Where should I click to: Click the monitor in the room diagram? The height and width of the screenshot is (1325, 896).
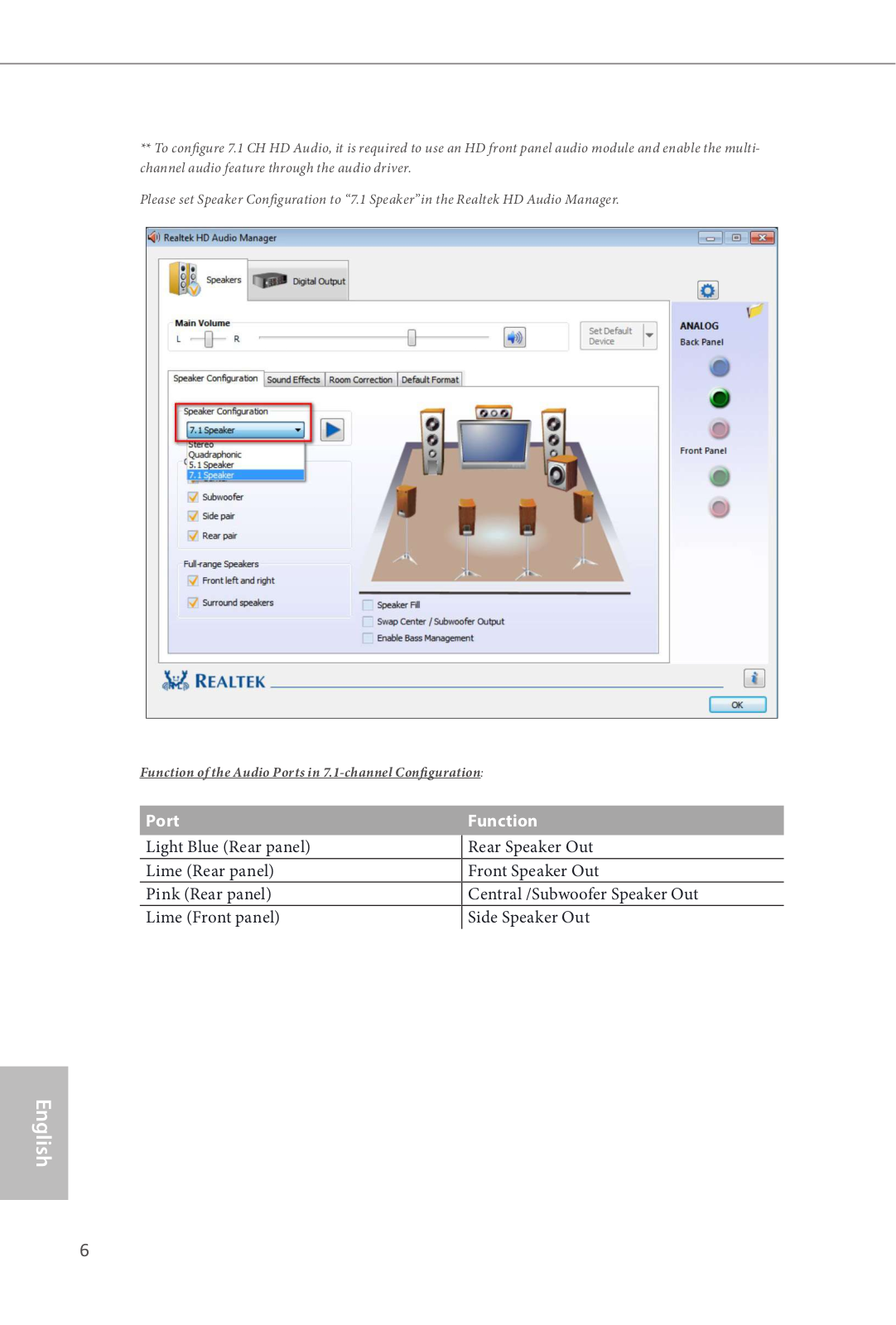click(x=494, y=444)
